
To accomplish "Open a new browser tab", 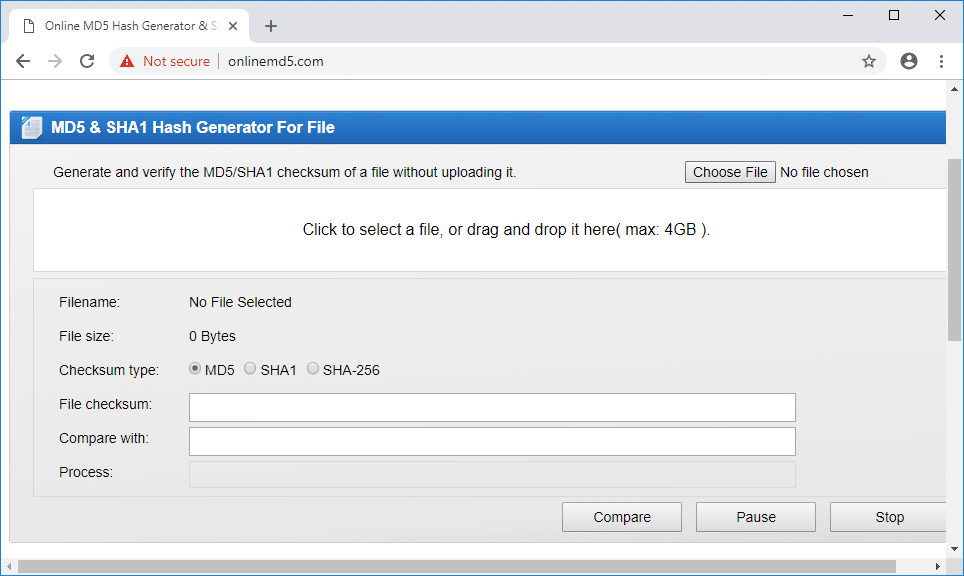I will coord(271,26).
